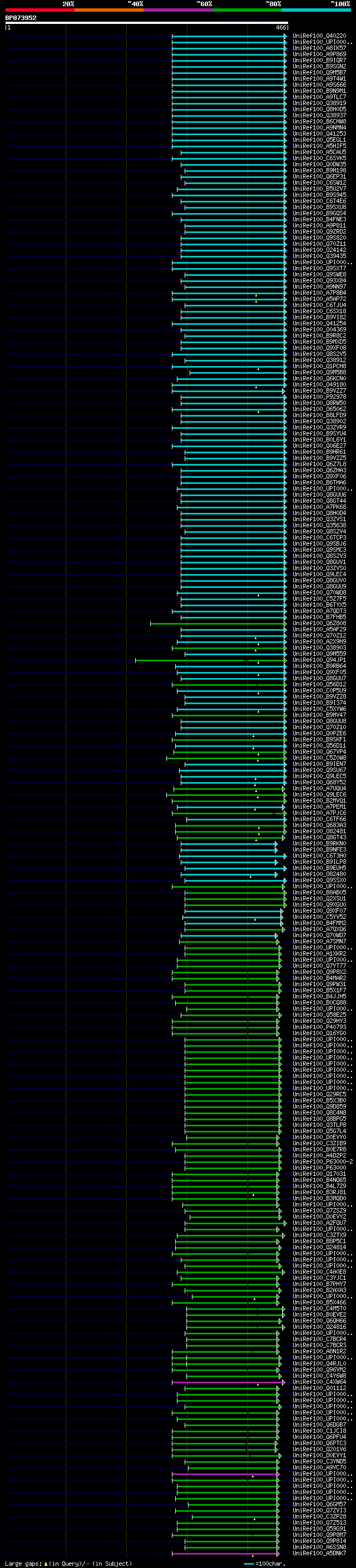Select hit UniRef100_B8AB05
The width and height of the screenshot is (356, 1568).
coord(319,892)
